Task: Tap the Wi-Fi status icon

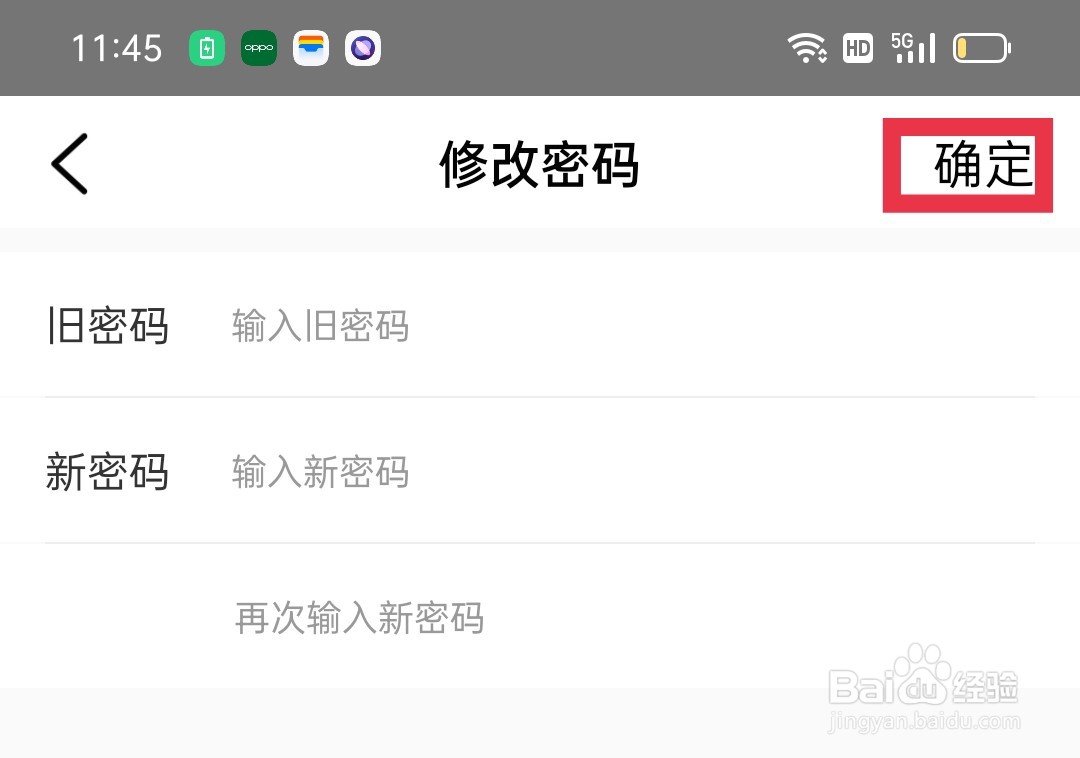Action: [x=807, y=48]
